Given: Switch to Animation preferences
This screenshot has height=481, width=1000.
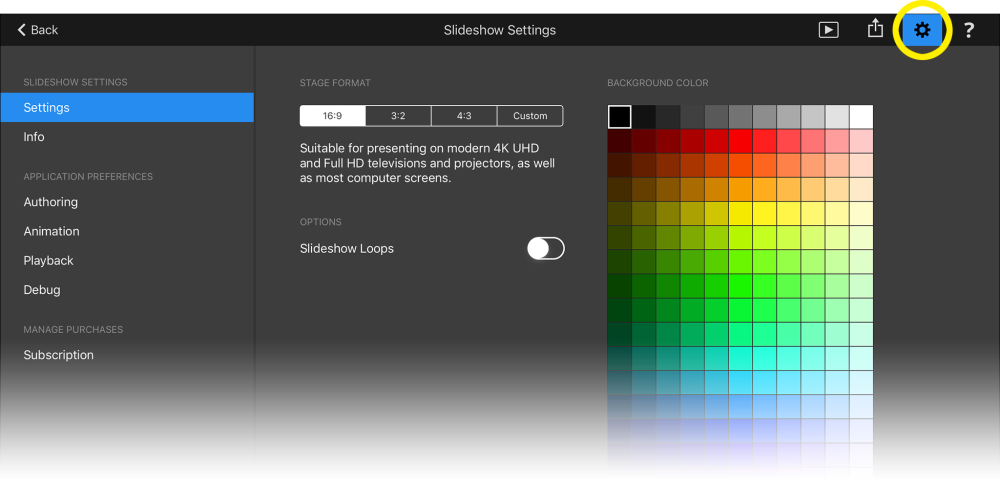Looking at the screenshot, I should 52,231.
